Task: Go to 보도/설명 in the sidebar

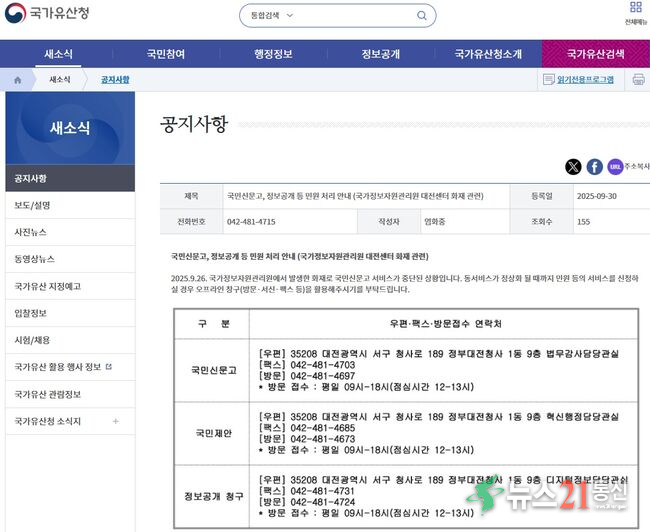Action: pos(32,205)
